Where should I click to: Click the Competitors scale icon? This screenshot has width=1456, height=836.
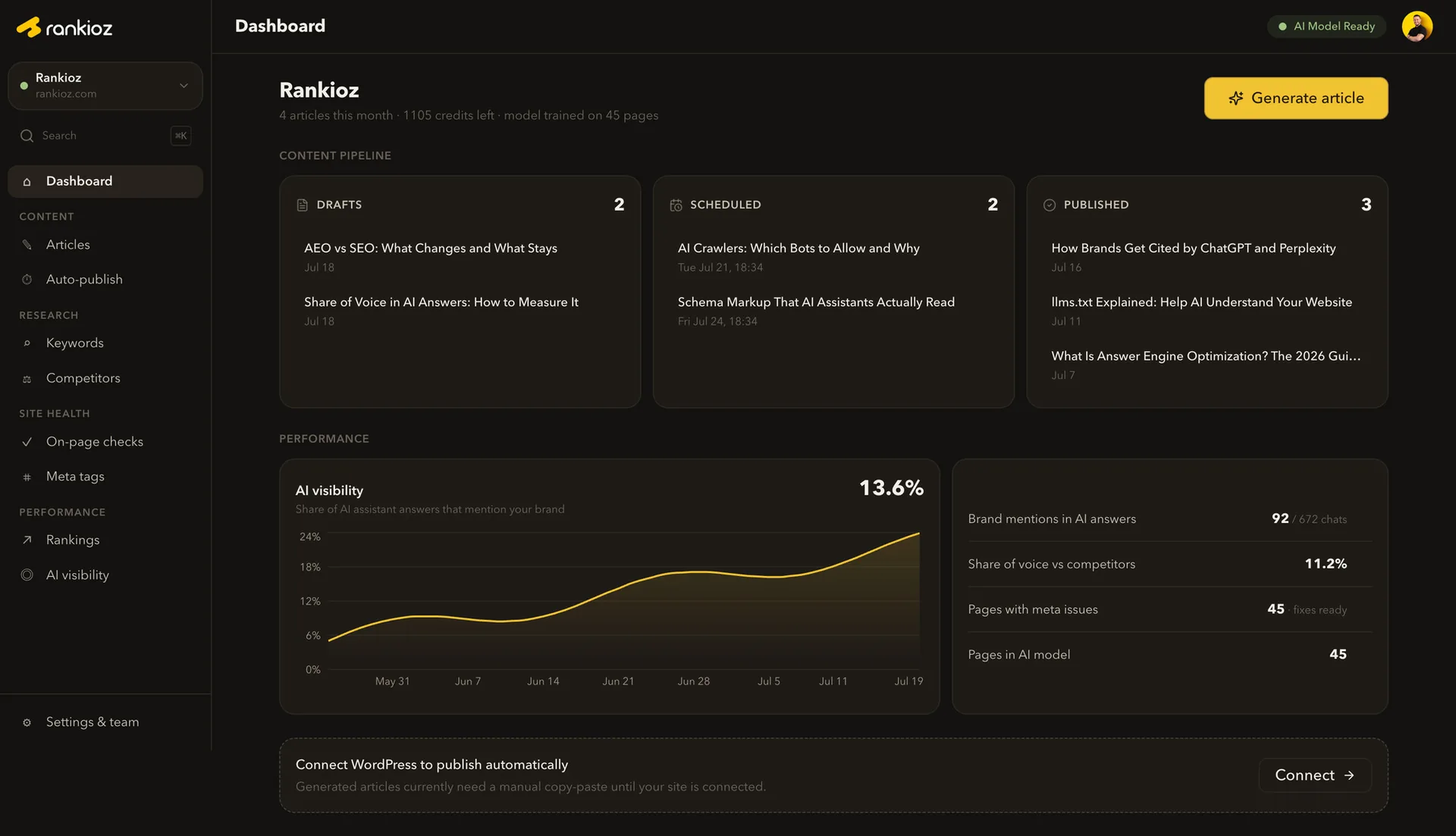(27, 379)
